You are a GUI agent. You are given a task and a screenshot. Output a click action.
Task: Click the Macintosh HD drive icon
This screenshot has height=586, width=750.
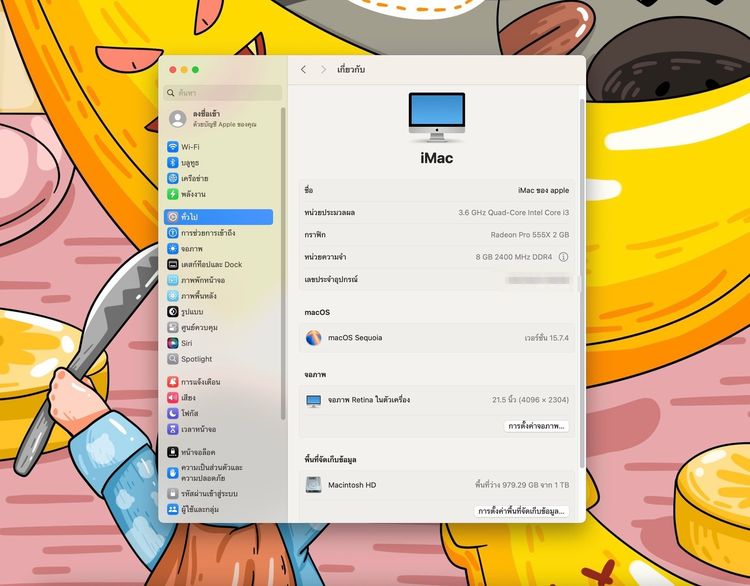(x=313, y=485)
